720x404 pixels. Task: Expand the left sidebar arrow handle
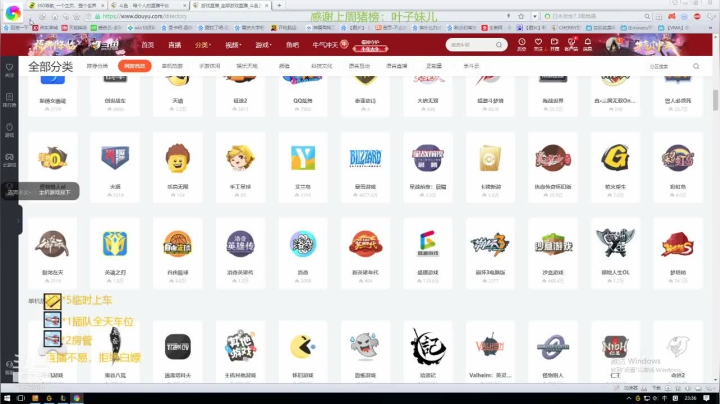[x=18, y=221]
